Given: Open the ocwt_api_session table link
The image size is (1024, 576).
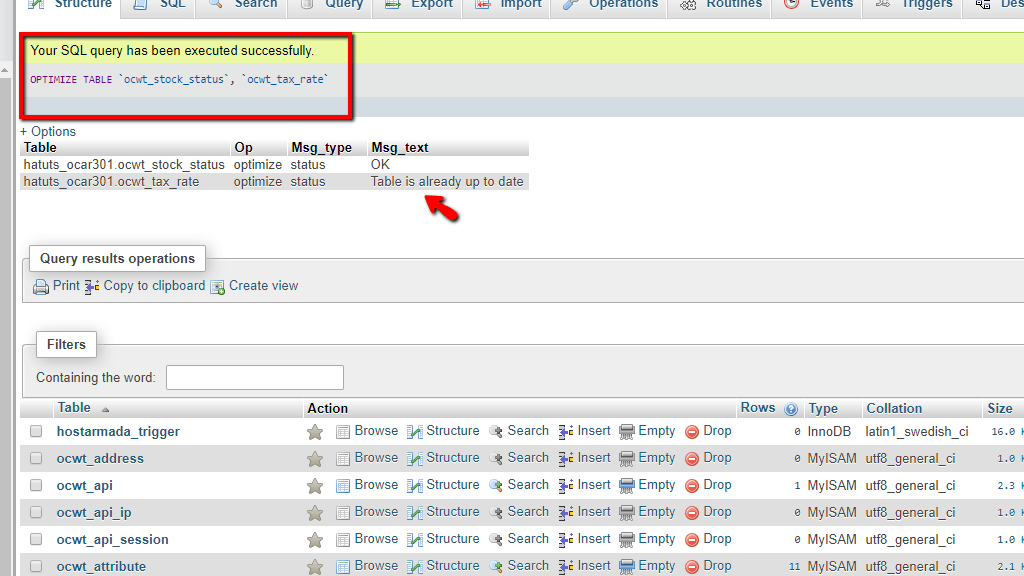Looking at the screenshot, I should [112, 539].
